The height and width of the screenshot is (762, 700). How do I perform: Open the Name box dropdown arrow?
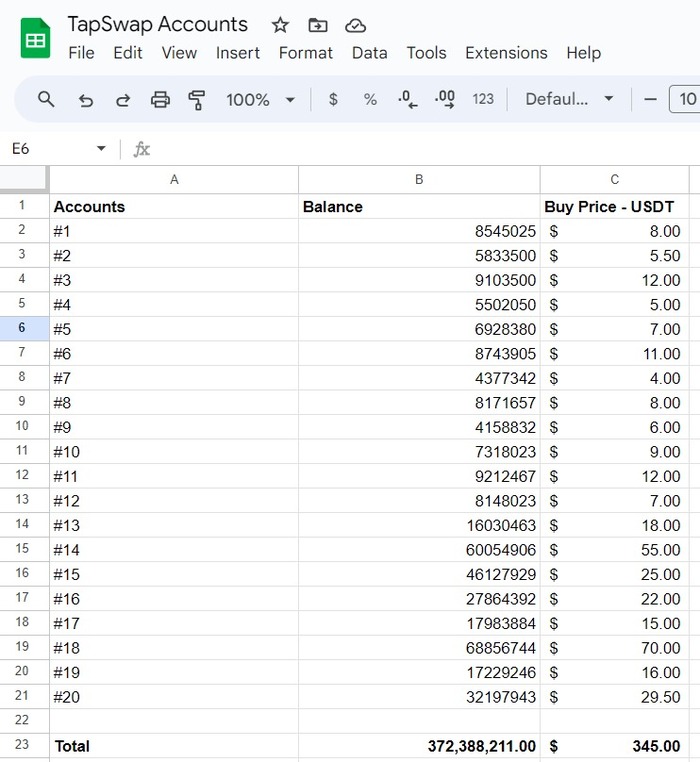pos(101,149)
